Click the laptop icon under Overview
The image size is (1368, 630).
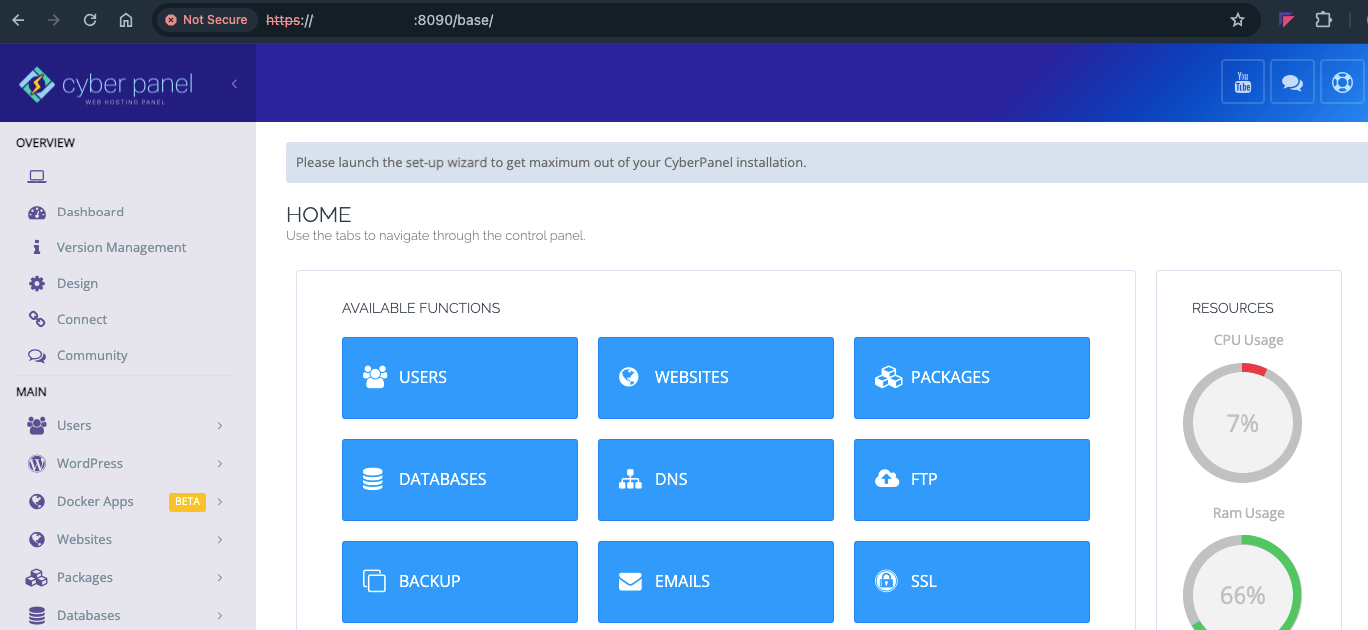pyautogui.click(x=37, y=177)
